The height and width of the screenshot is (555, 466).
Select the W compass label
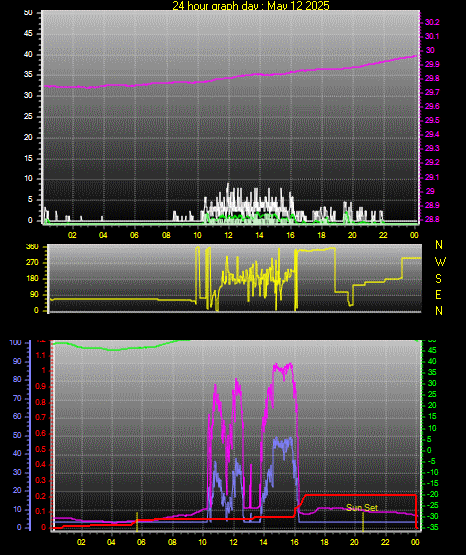pos(440,262)
